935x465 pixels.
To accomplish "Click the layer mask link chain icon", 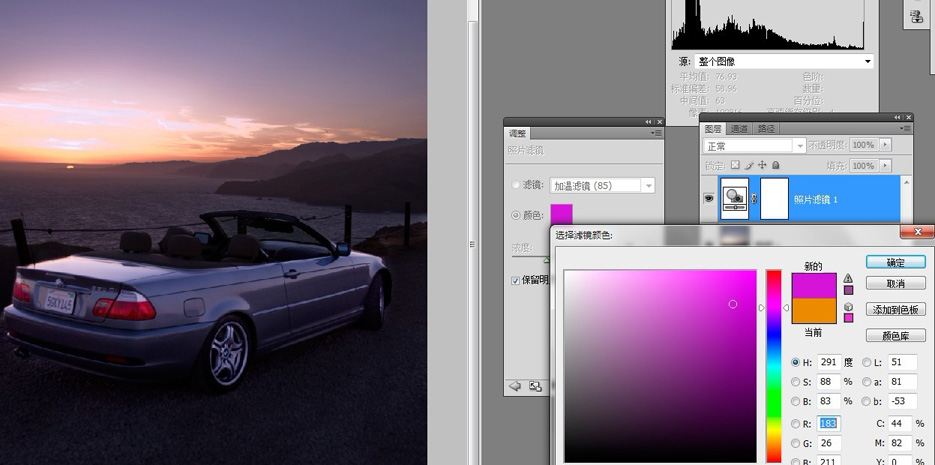I will [754, 199].
